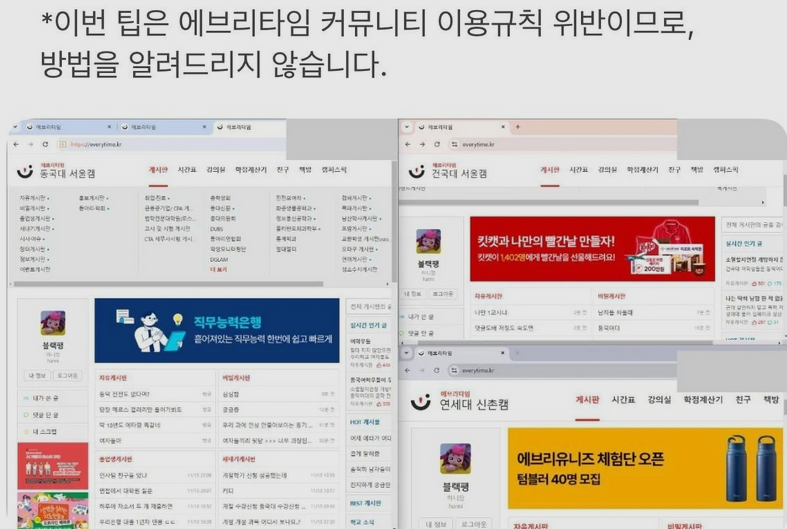The height and width of the screenshot is (529, 787).
Task: Click site info icon in 연세대 address bar
Action: click(x=454, y=370)
